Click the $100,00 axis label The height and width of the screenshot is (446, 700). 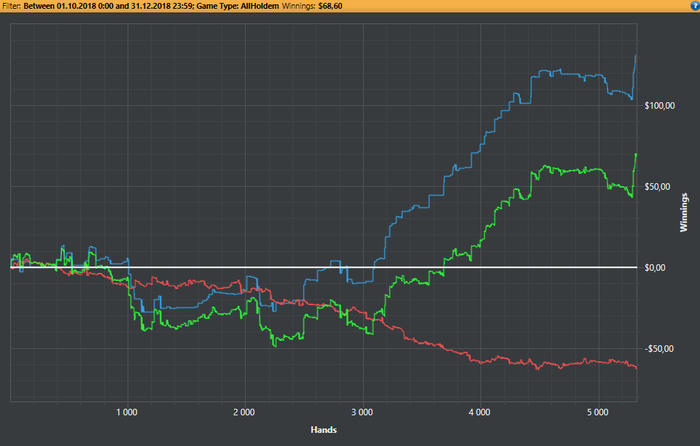659,106
